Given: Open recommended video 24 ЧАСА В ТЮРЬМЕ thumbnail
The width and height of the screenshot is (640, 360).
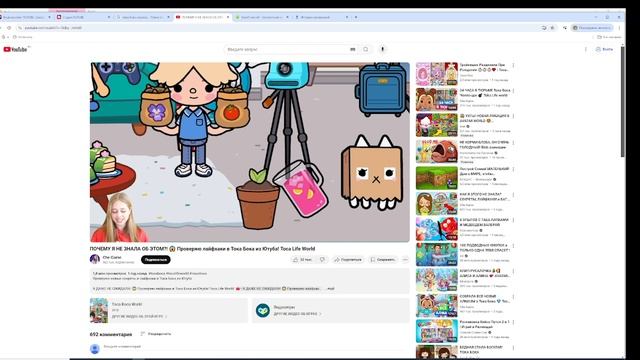Looking at the screenshot, I should pyautogui.click(x=437, y=99).
